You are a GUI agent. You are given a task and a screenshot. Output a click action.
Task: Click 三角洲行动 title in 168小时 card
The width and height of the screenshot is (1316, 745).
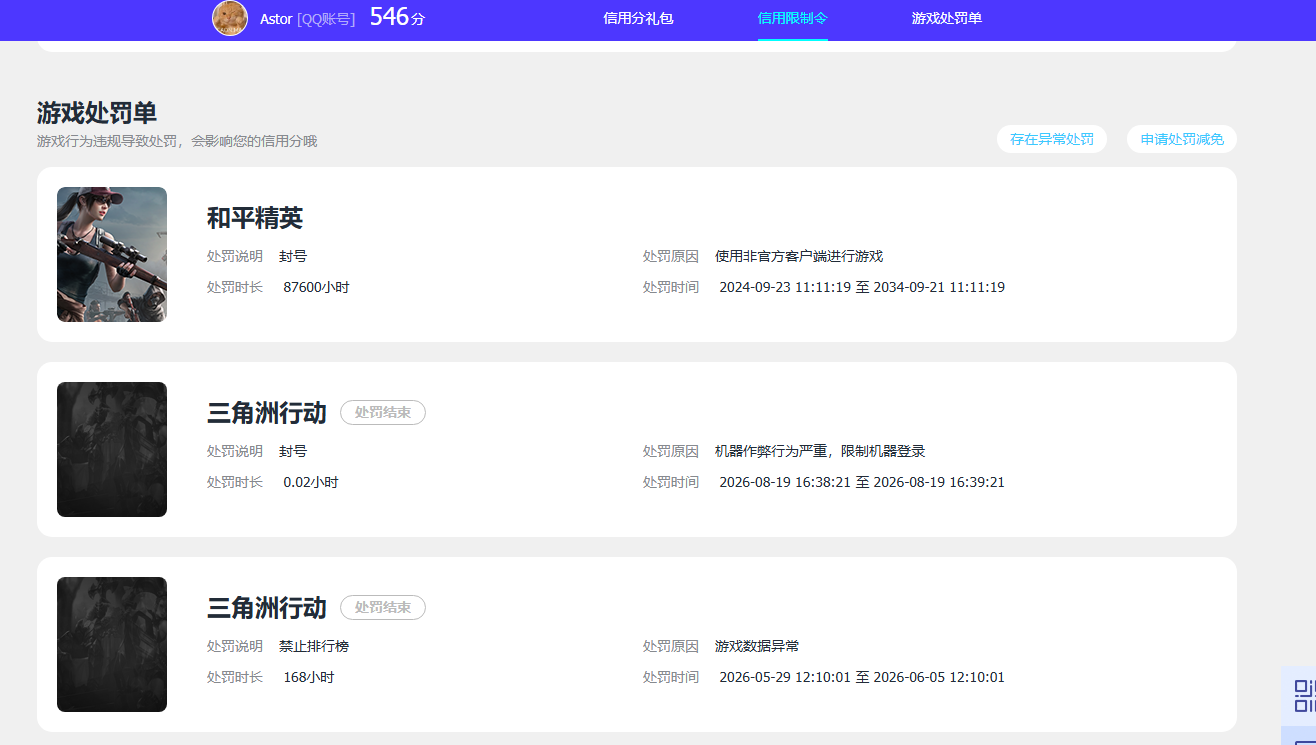pos(267,607)
